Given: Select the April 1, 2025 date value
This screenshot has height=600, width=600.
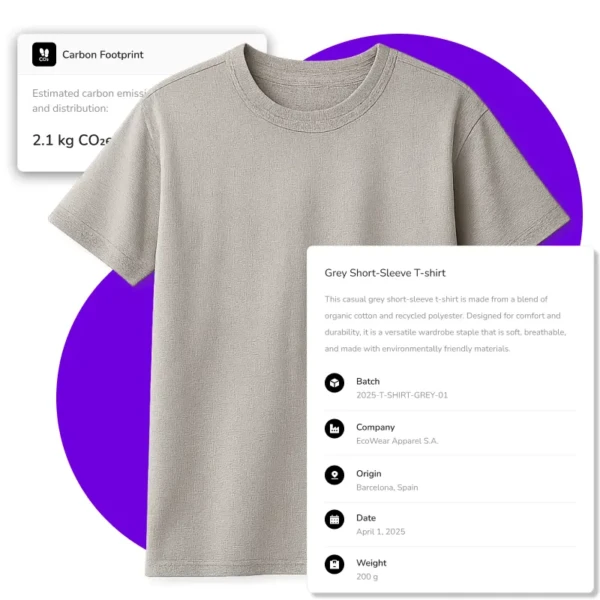Looking at the screenshot, I should (x=380, y=532).
